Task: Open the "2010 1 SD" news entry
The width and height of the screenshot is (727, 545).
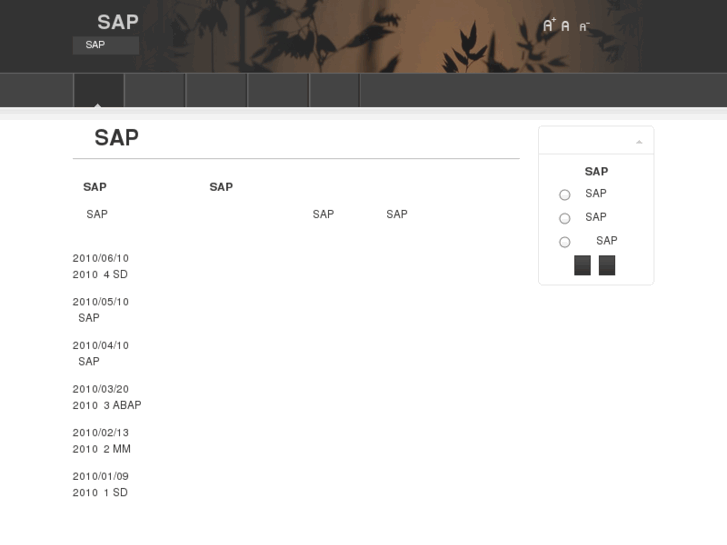Action: pos(100,493)
